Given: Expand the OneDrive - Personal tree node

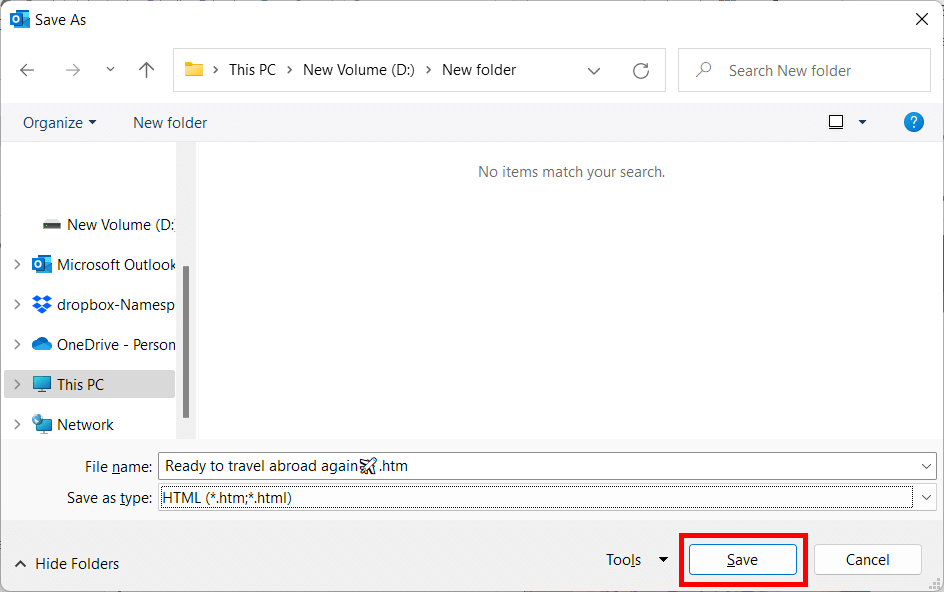Looking at the screenshot, I should click(x=17, y=344).
